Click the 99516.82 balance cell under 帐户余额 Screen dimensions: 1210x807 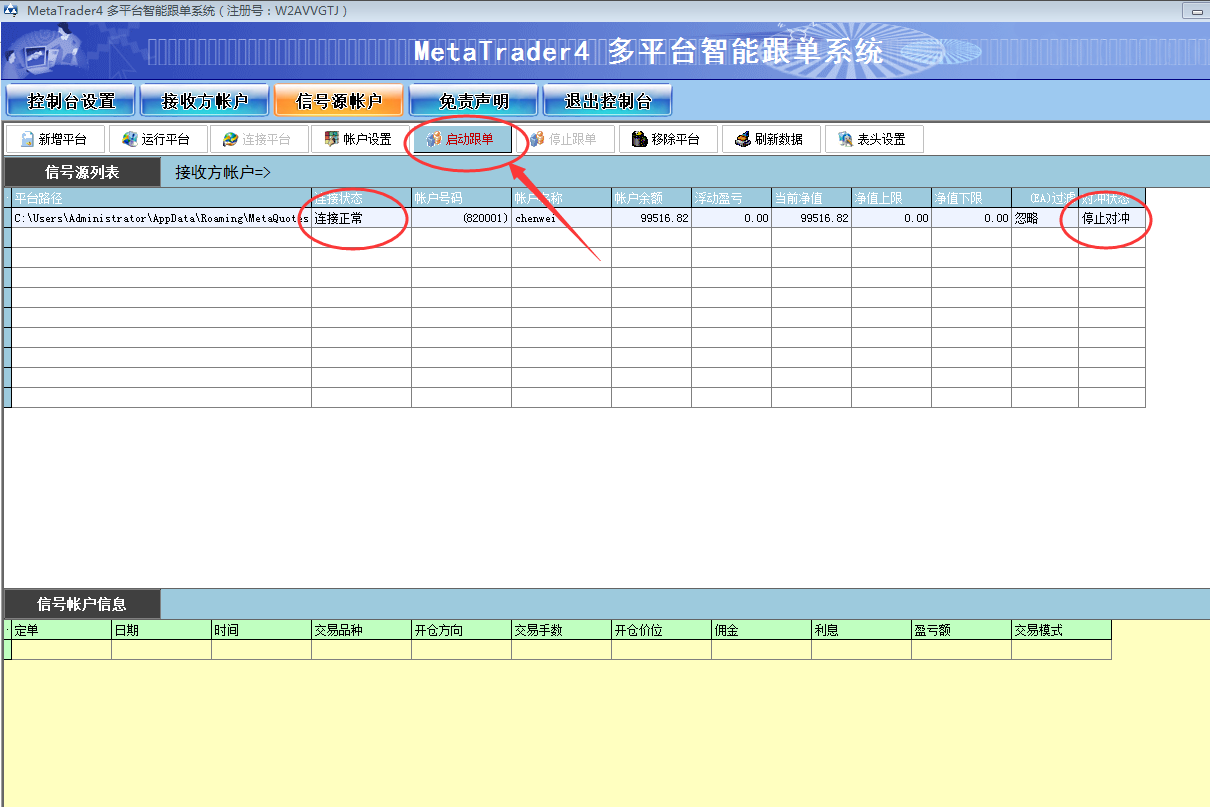[651, 217]
